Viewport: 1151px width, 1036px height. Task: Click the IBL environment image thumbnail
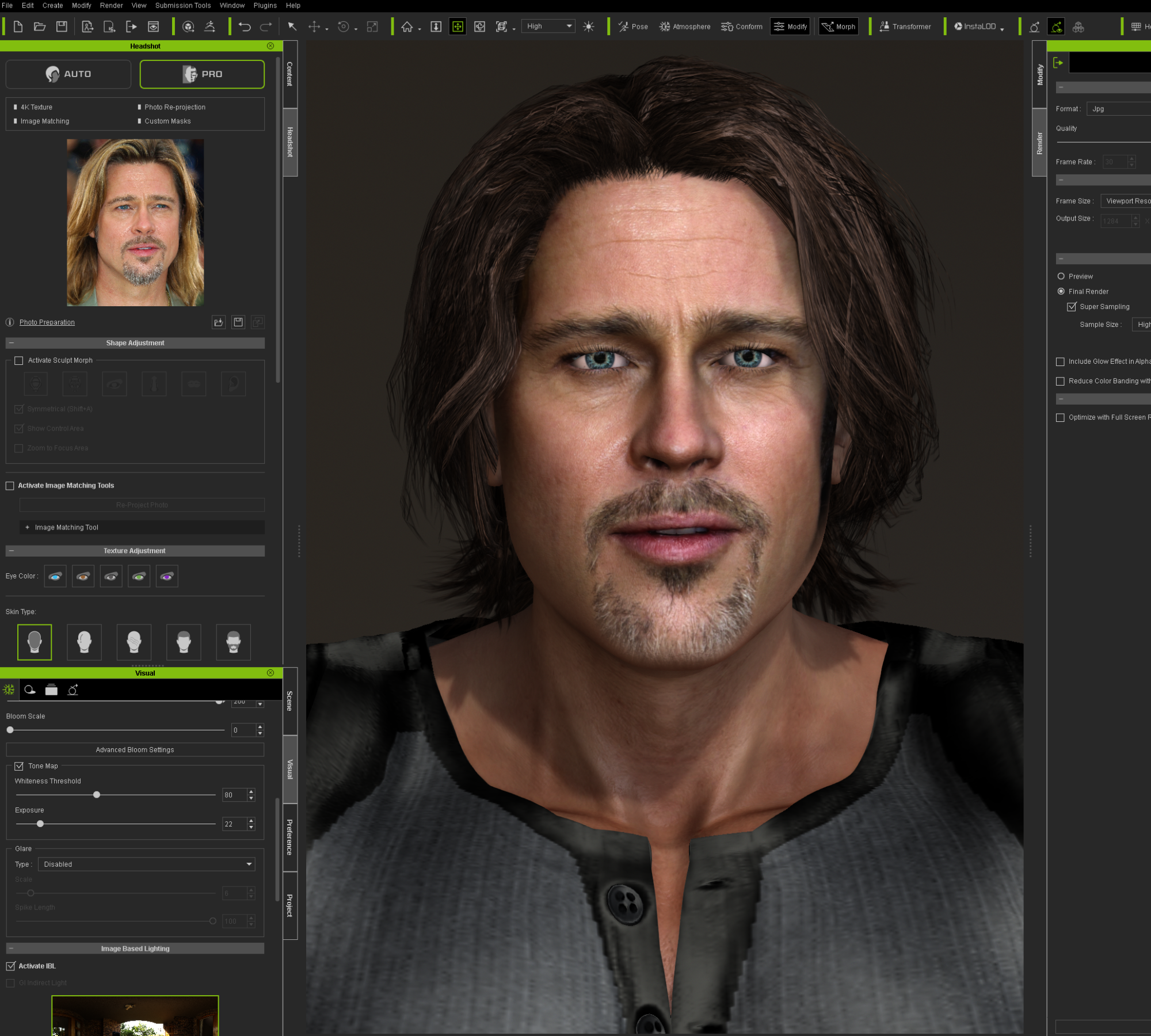(x=135, y=1015)
